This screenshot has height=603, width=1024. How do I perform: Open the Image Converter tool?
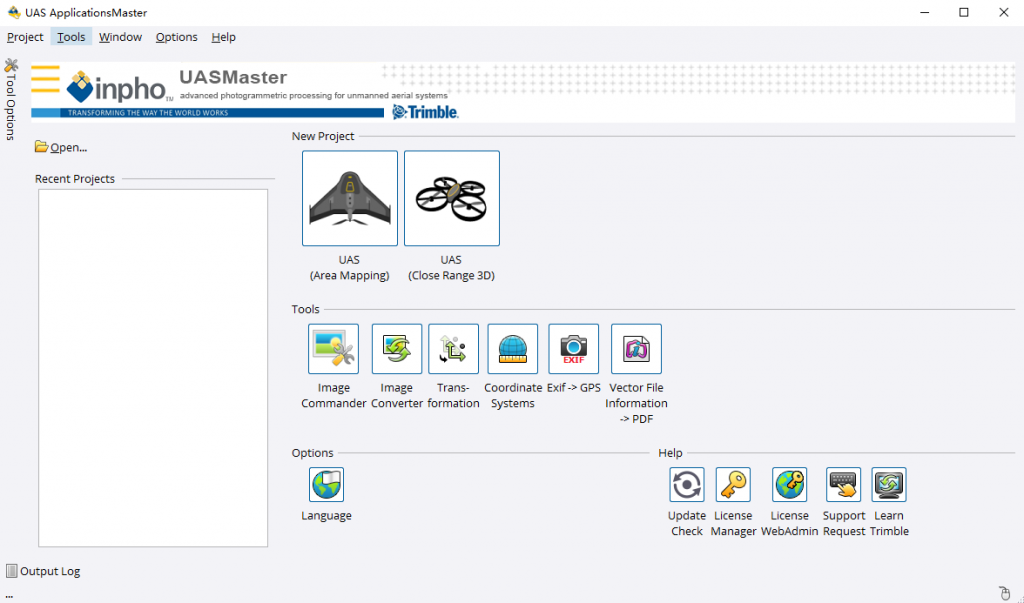(397, 349)
